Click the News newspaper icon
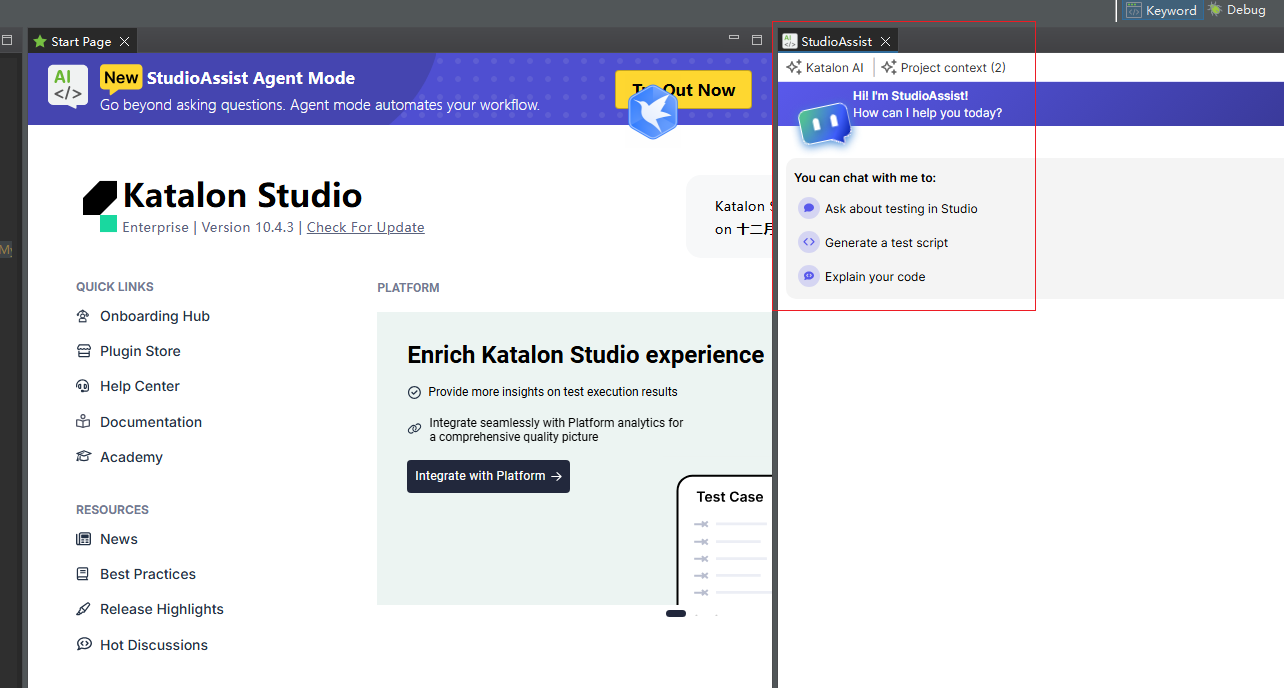Image resolution: width=1284 pixels, height=688 pixels. pyautogui.click(x=83, y=539)
